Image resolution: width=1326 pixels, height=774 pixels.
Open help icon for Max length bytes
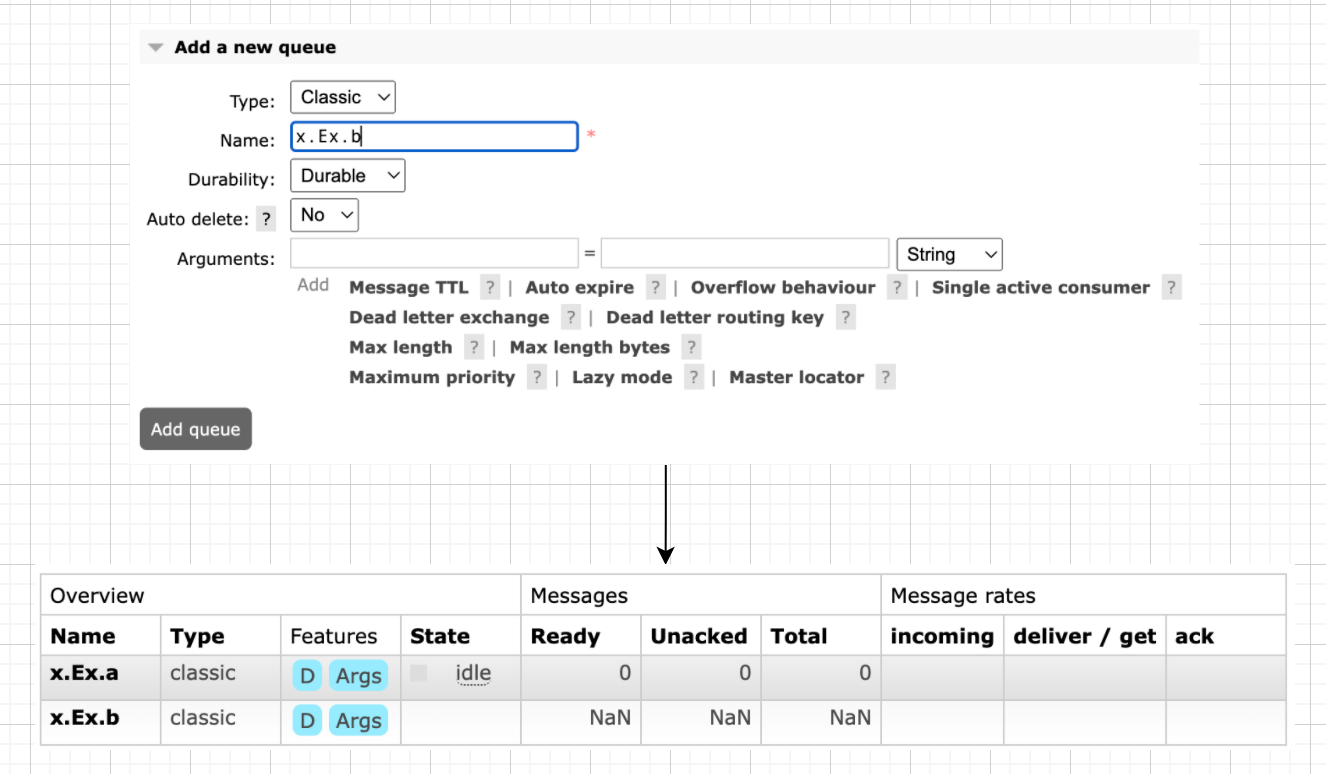tap(691, 348)
